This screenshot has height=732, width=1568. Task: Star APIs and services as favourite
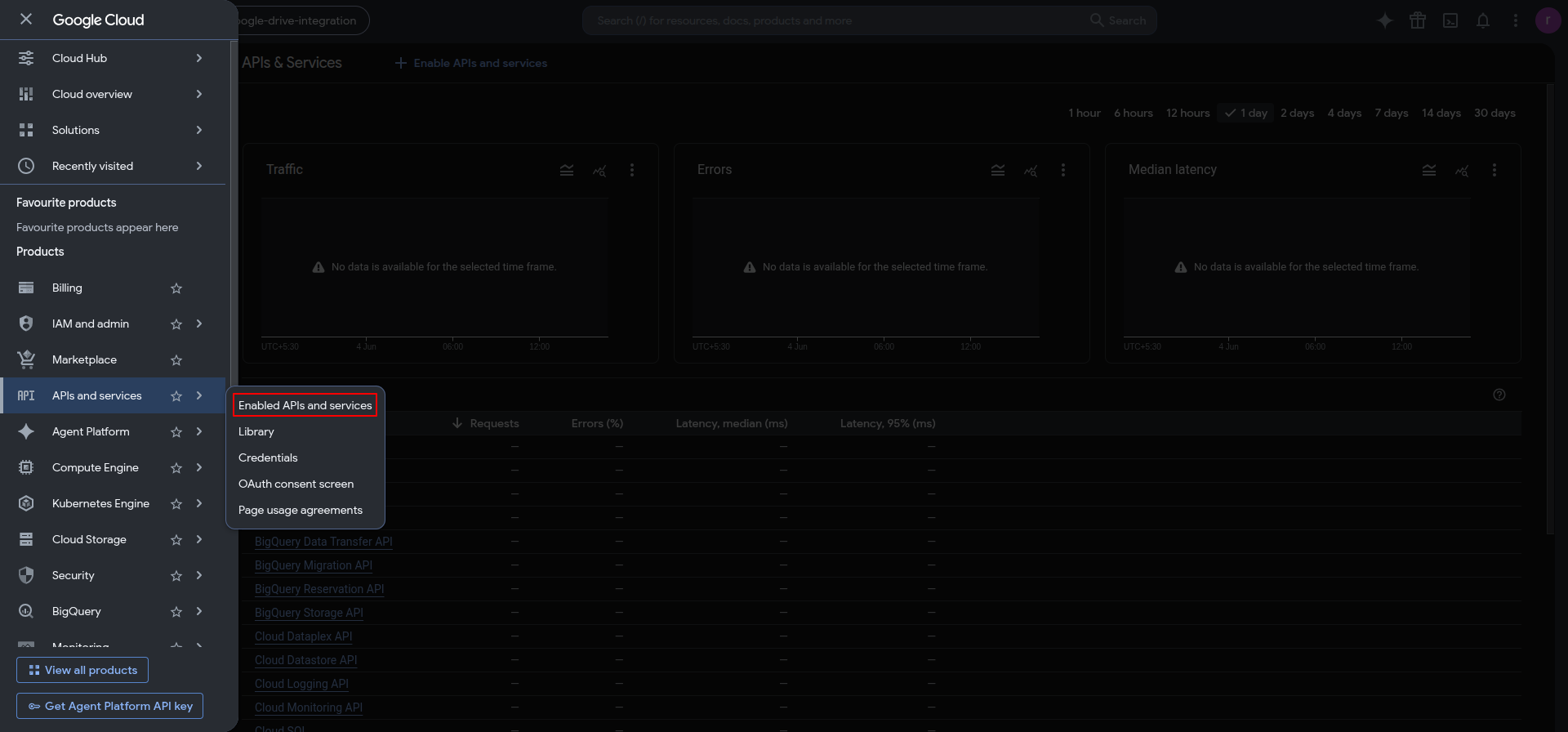coord(176,396)
